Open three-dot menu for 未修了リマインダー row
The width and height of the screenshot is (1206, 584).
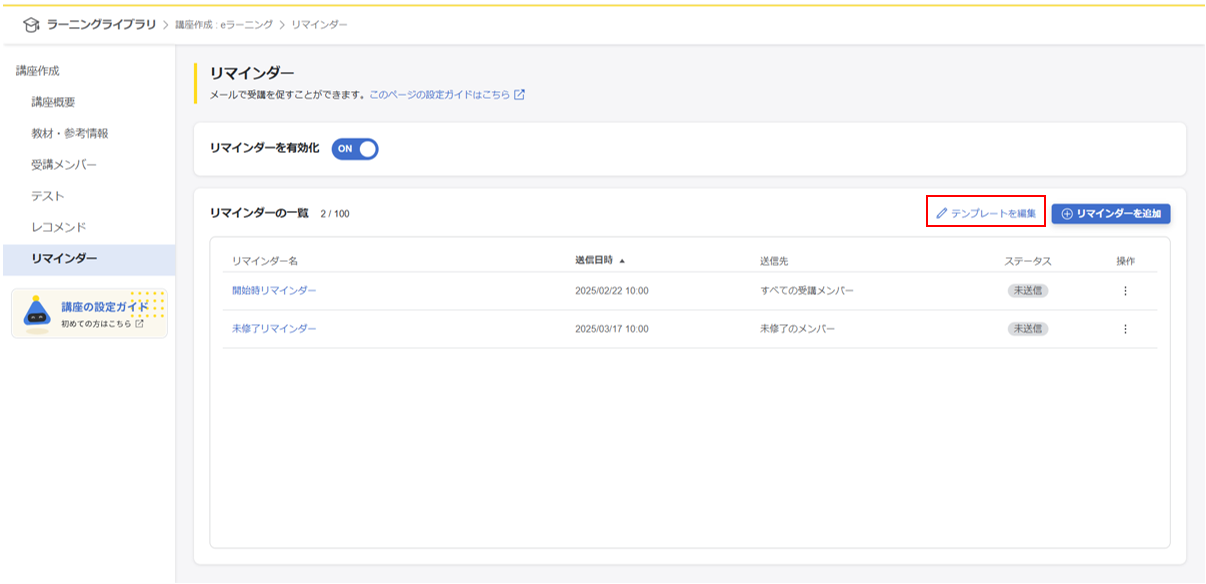[1125, 329]
